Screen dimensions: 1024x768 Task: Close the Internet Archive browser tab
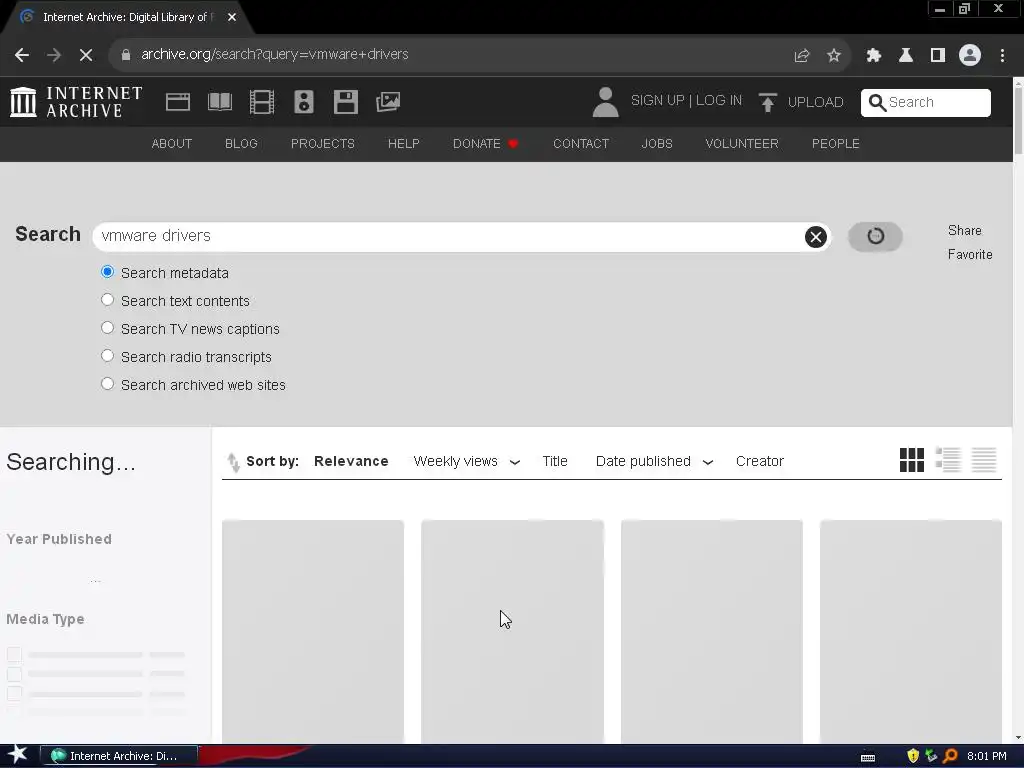[x=232, y=17]
